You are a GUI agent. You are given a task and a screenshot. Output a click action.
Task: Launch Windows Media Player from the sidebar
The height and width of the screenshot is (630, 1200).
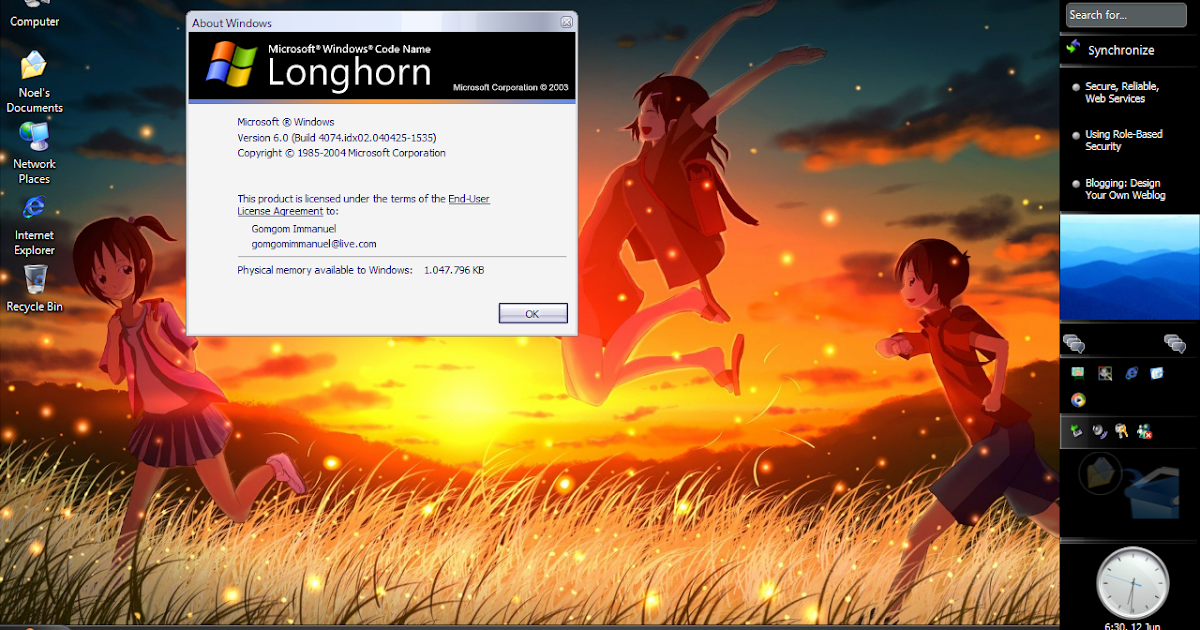click(1079, 400)
